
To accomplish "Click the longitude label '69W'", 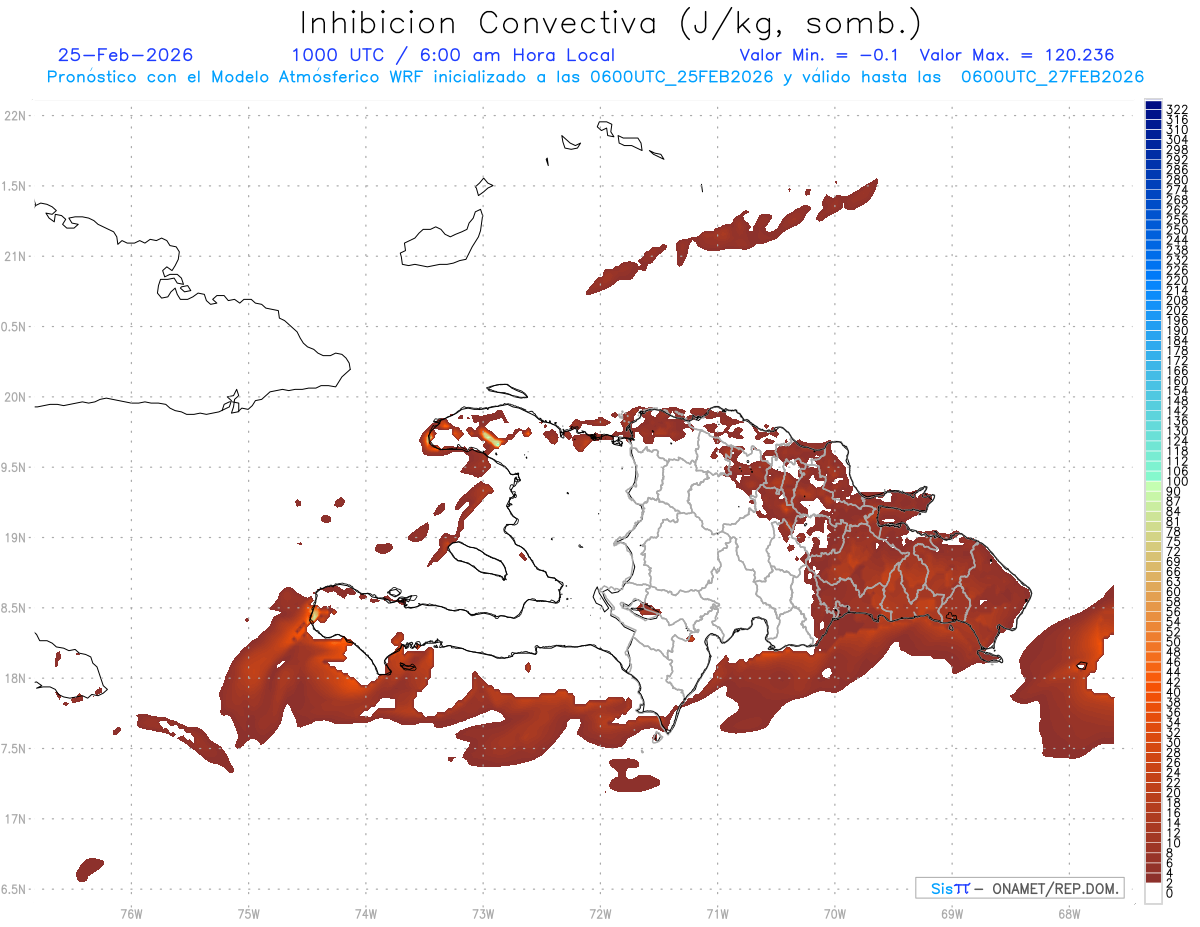I will [x=952, y=912].
